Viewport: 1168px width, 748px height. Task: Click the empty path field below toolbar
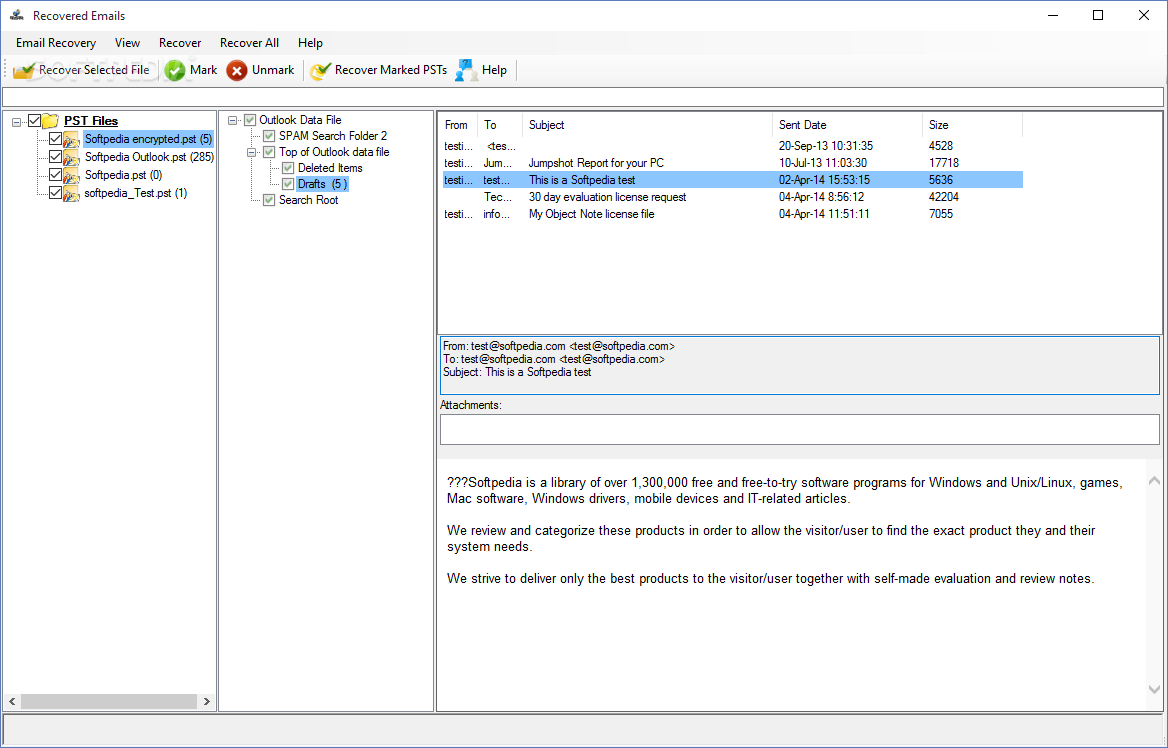click(583, 97)
